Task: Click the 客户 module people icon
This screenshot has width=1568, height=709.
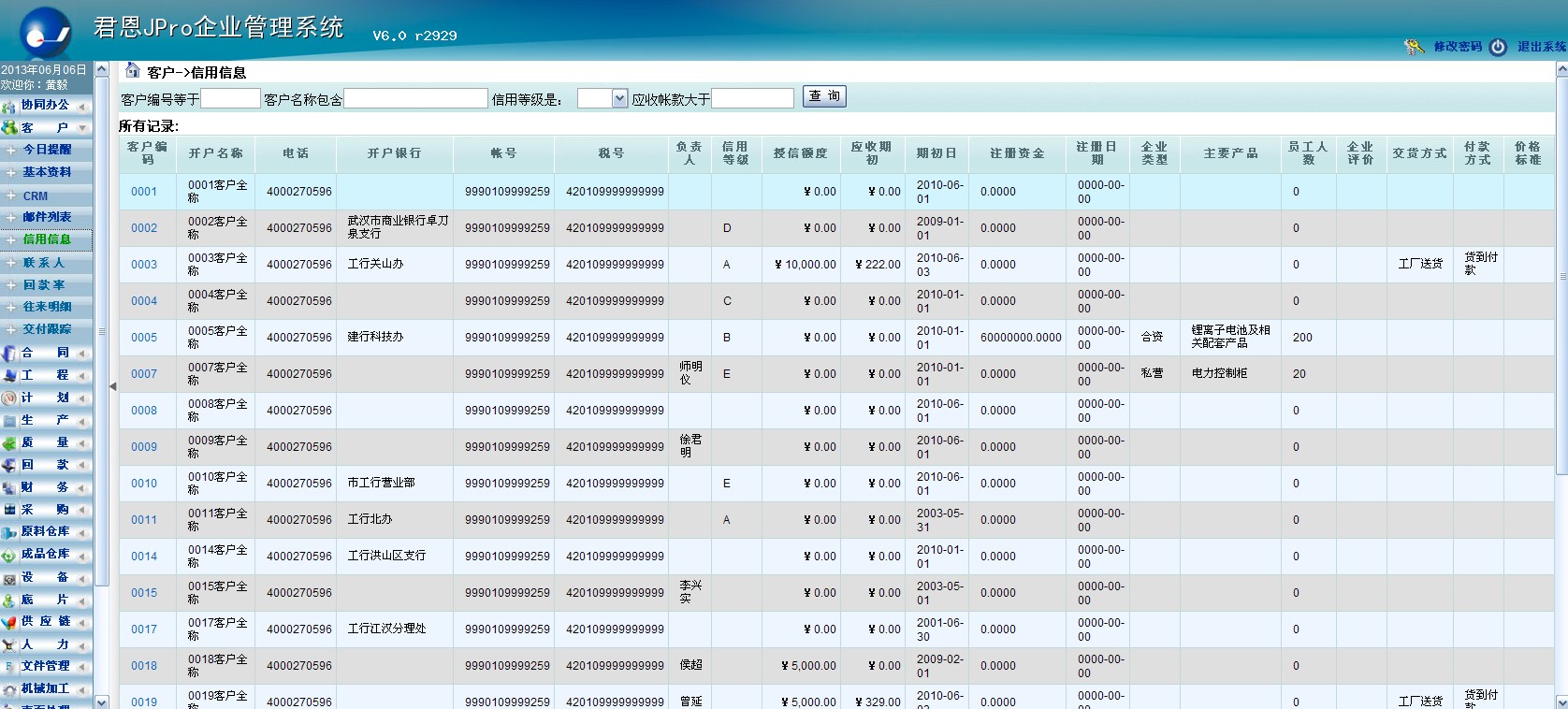Action: [8, 128]
